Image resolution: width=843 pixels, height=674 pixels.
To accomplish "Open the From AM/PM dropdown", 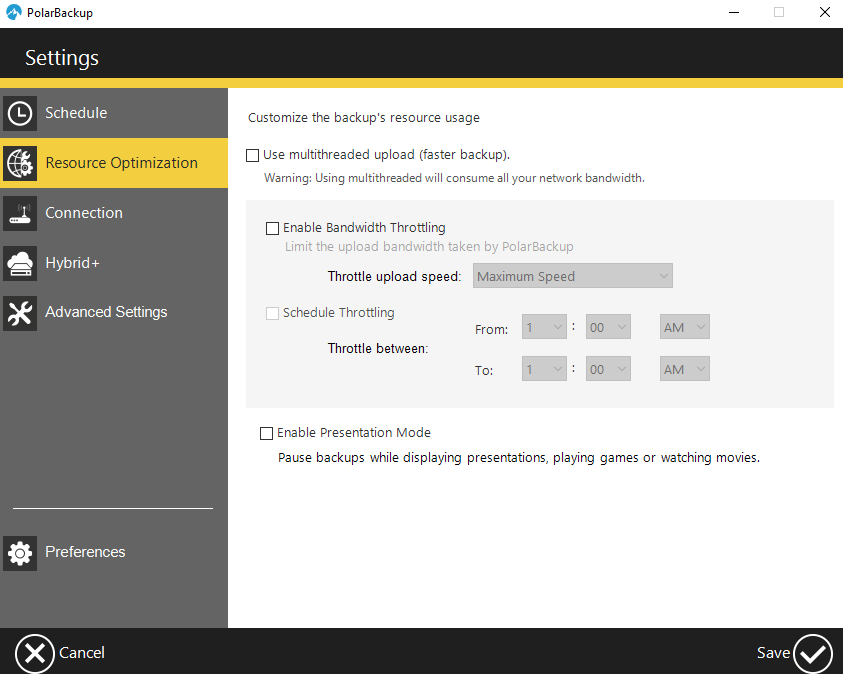I will point(684,327).
